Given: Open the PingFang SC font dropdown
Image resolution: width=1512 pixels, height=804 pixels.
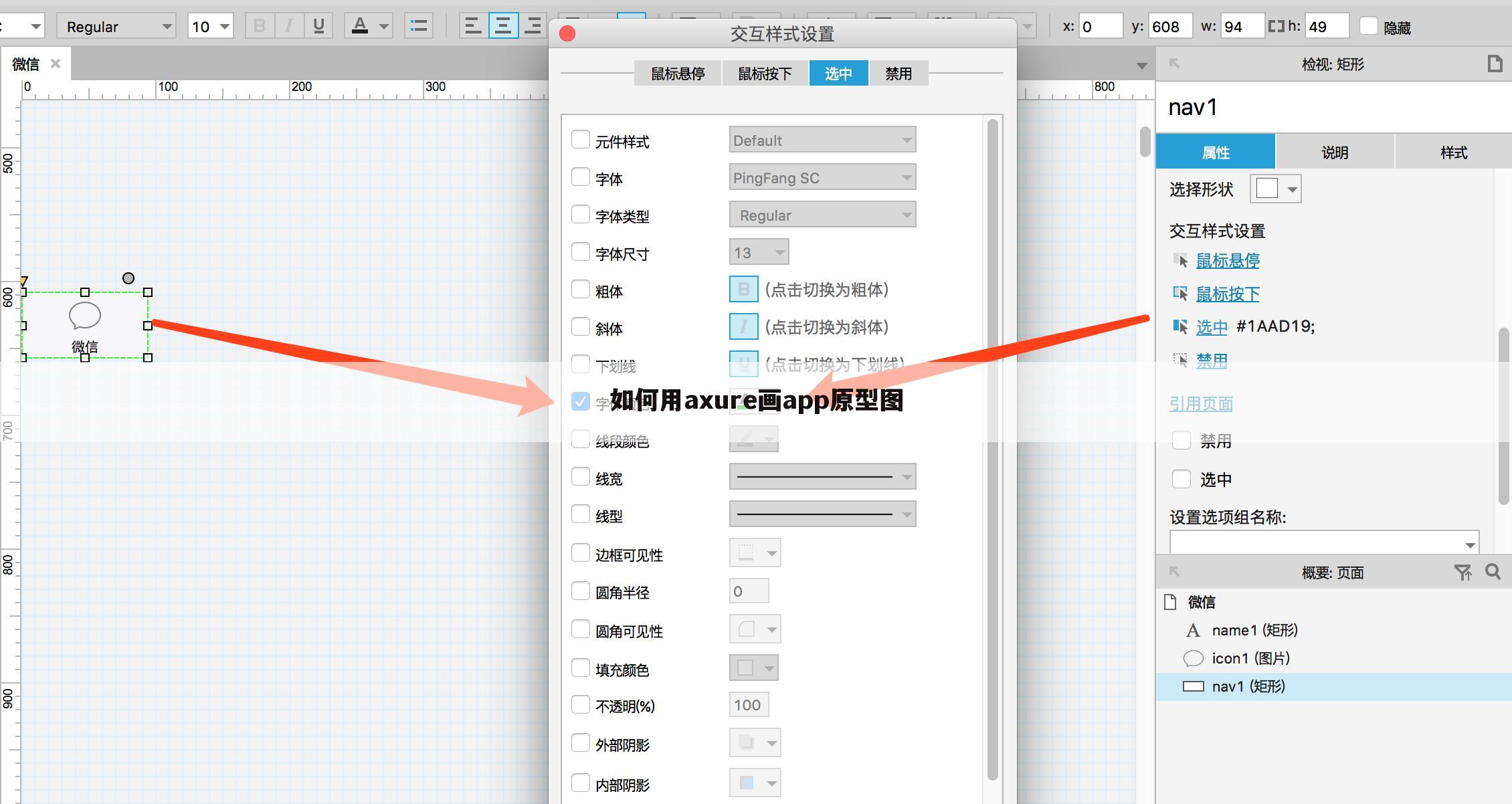Looking at the screenshot, I should point(822,178).
